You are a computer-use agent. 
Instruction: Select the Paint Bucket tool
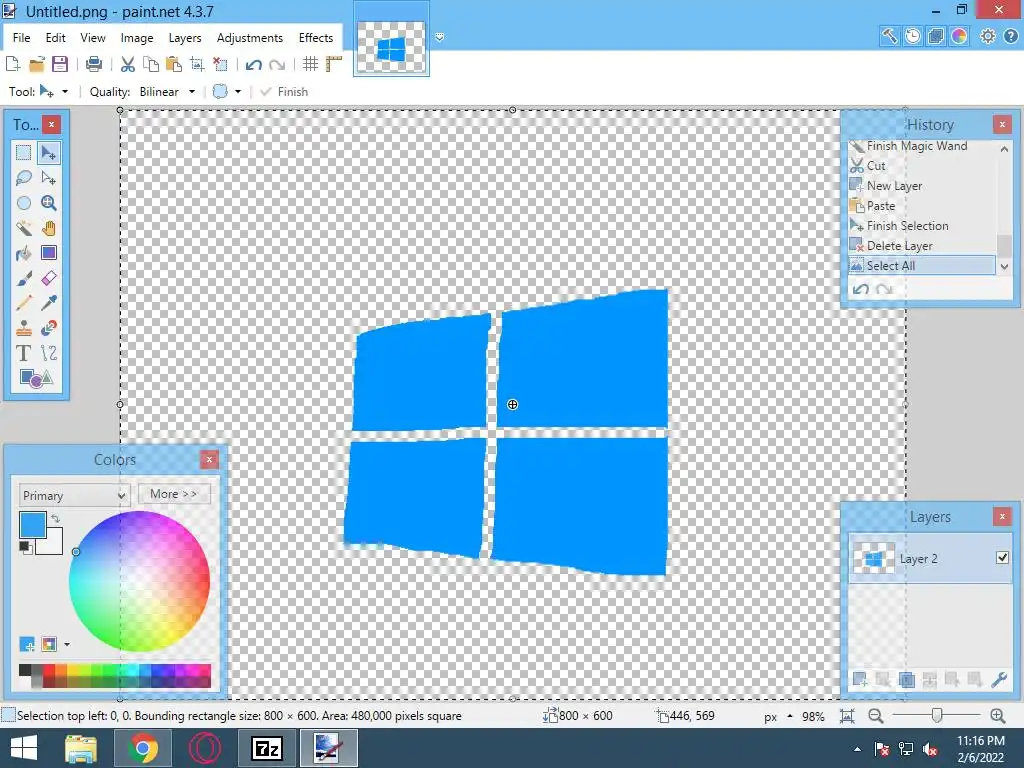pos(24,253)
